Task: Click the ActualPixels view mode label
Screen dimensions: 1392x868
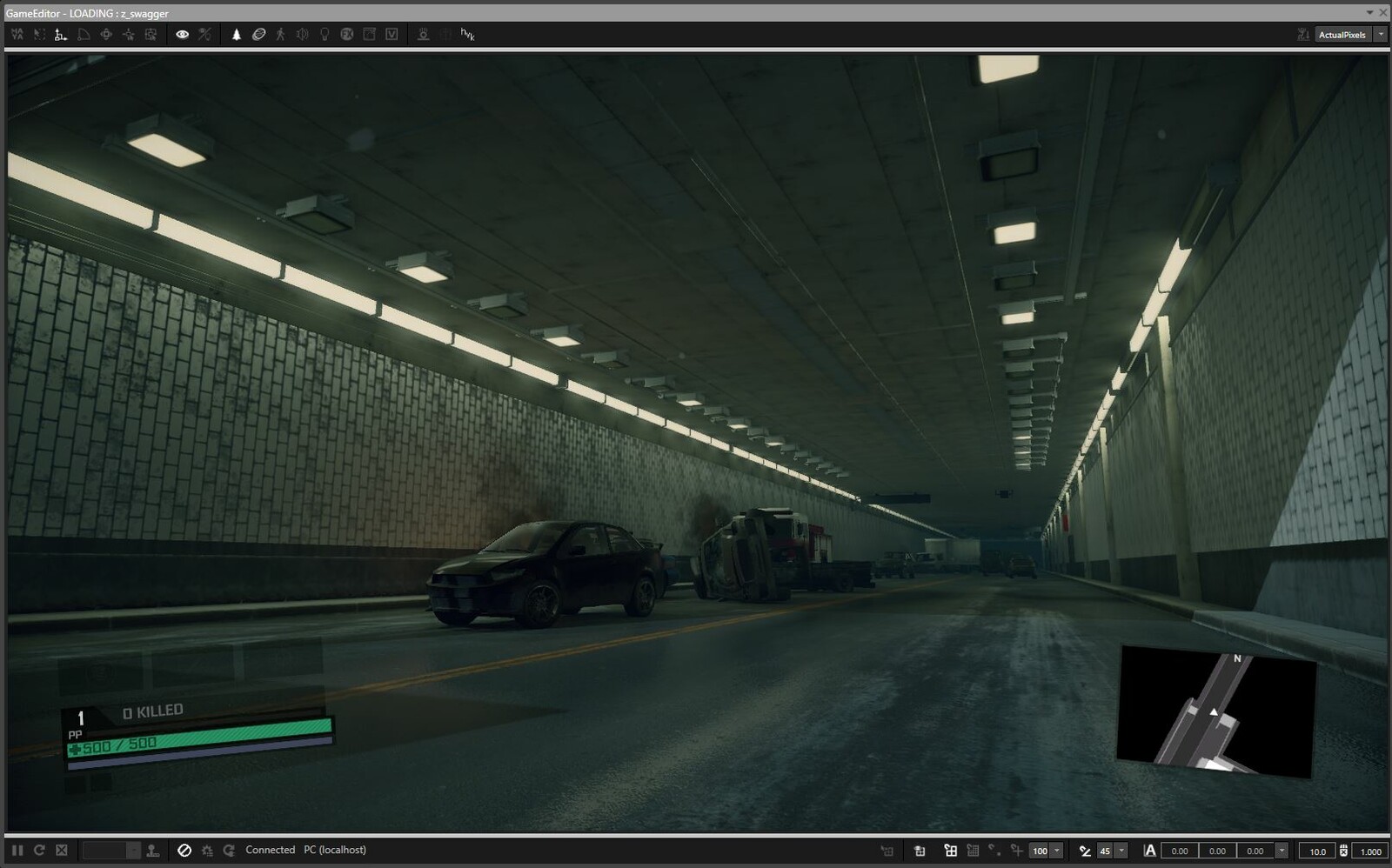Action: 1342,35
